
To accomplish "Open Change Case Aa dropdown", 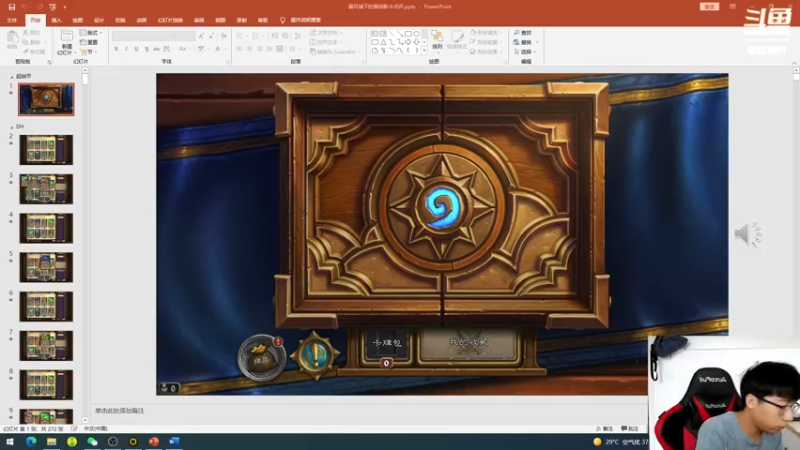I will (183, 49).
